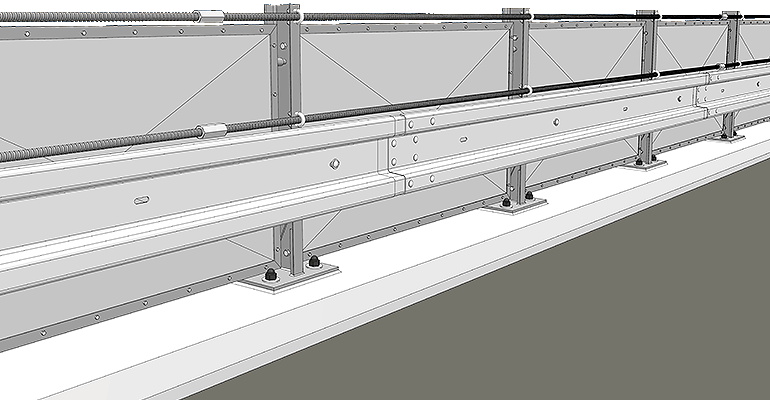
Task: Select the diamond-shaped bolt on the guardrail beam
Action: 334,163
